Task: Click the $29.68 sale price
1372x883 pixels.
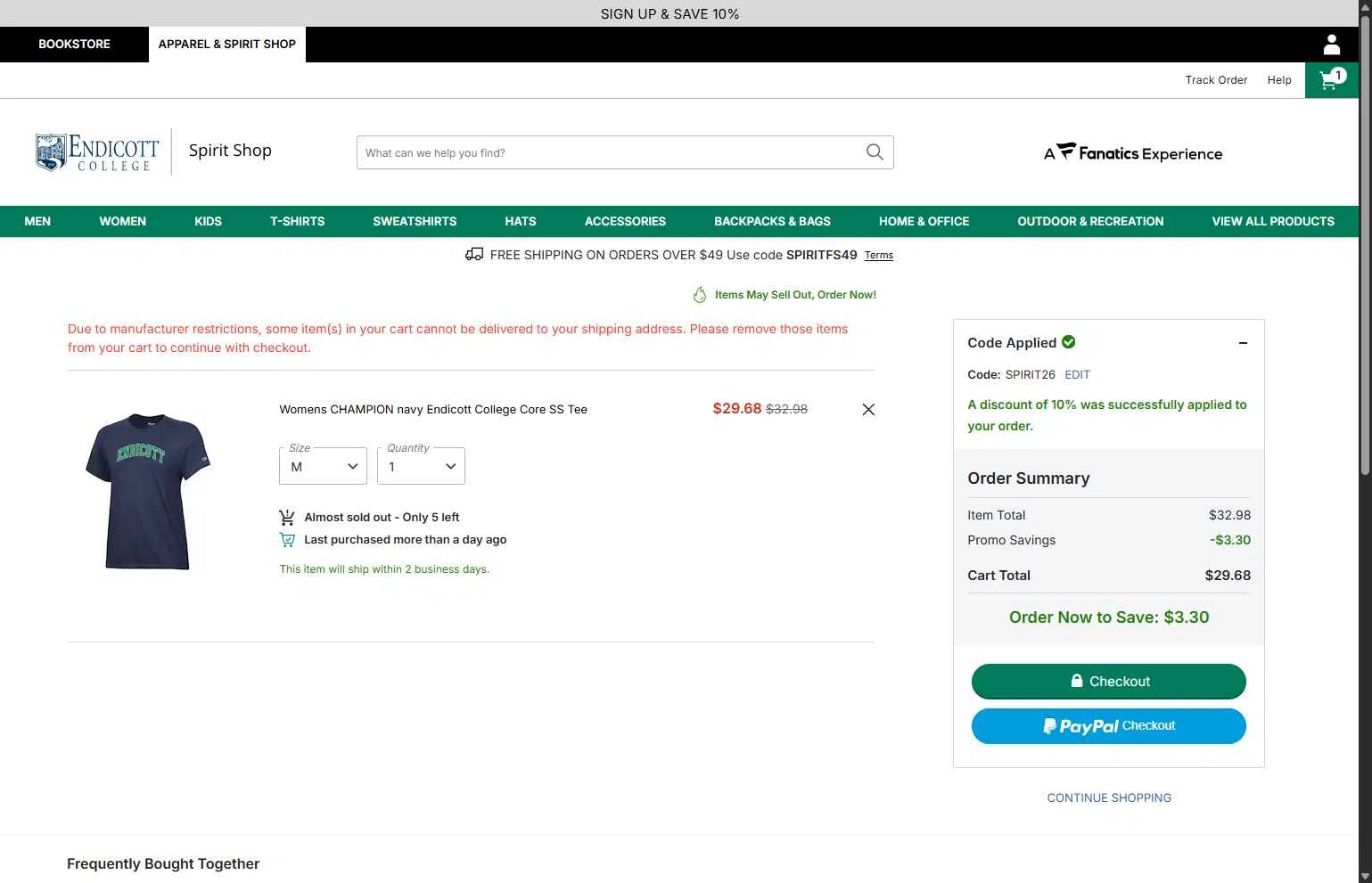Action: (x=737, y=409)
